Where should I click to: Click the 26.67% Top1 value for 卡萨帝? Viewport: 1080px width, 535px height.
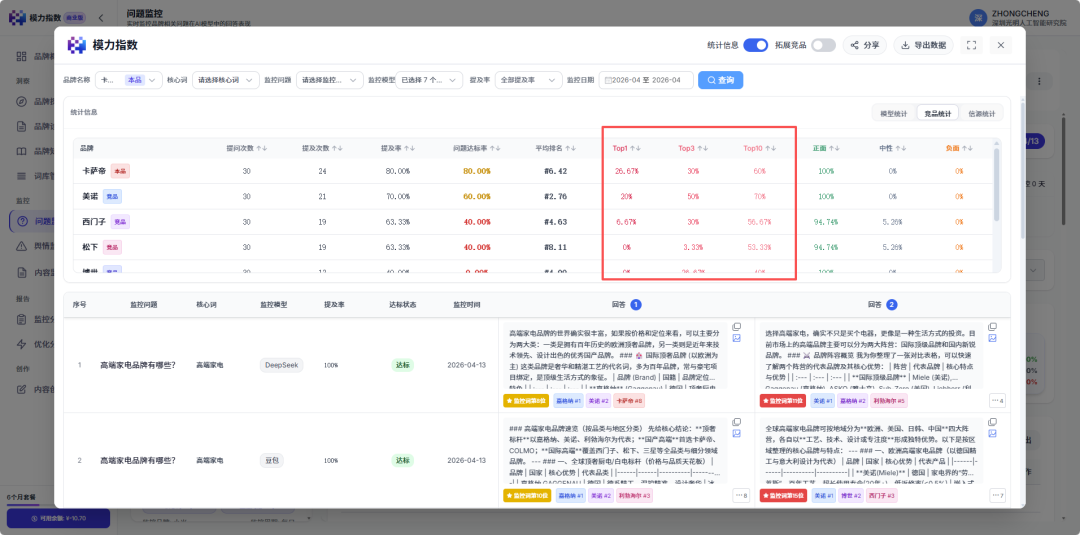[626, 171]
